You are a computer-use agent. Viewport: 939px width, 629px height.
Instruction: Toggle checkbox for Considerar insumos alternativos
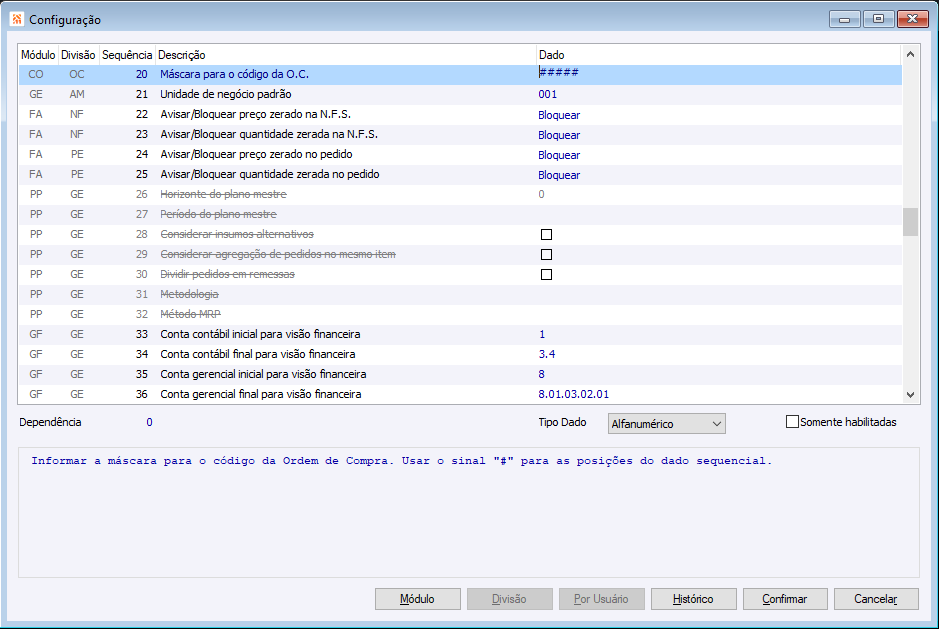[546, 234]
